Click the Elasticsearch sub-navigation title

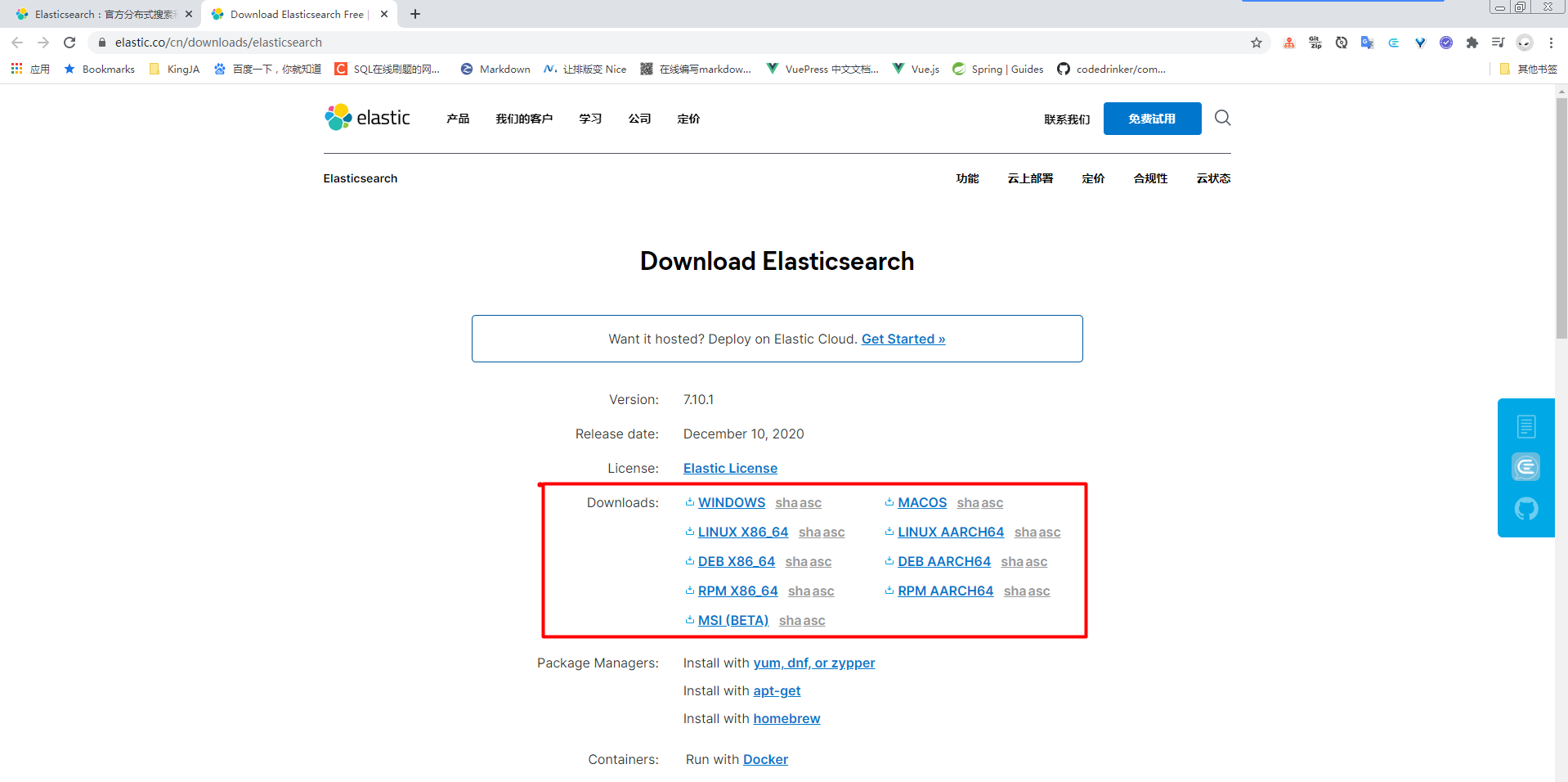tap(361, 178)
